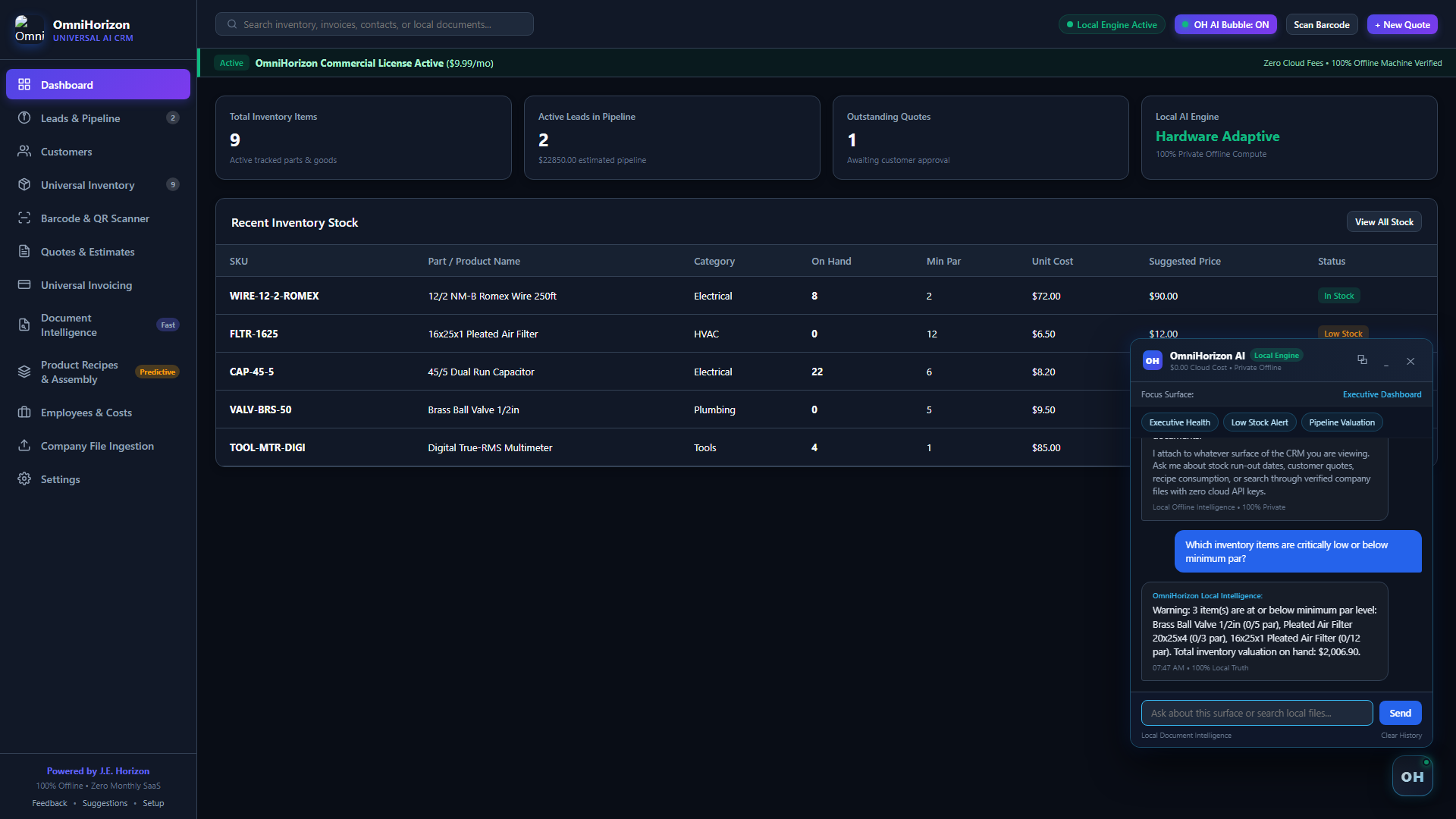This screenshot has width=1456, height=819.
Task: Click View All Stock button
Action: [1384, 221]
